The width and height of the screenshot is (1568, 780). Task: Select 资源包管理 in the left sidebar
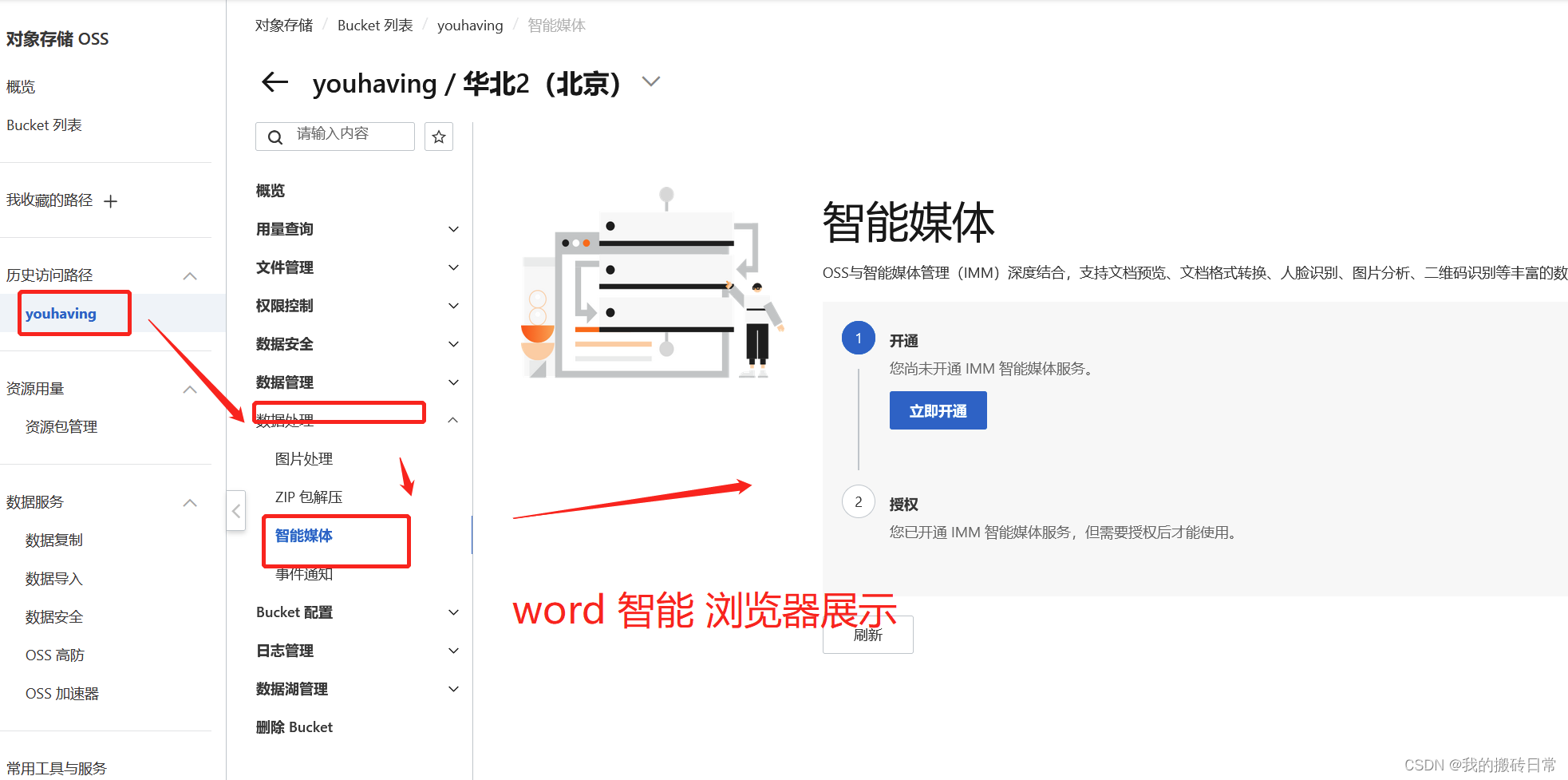(x=61, y=426)
